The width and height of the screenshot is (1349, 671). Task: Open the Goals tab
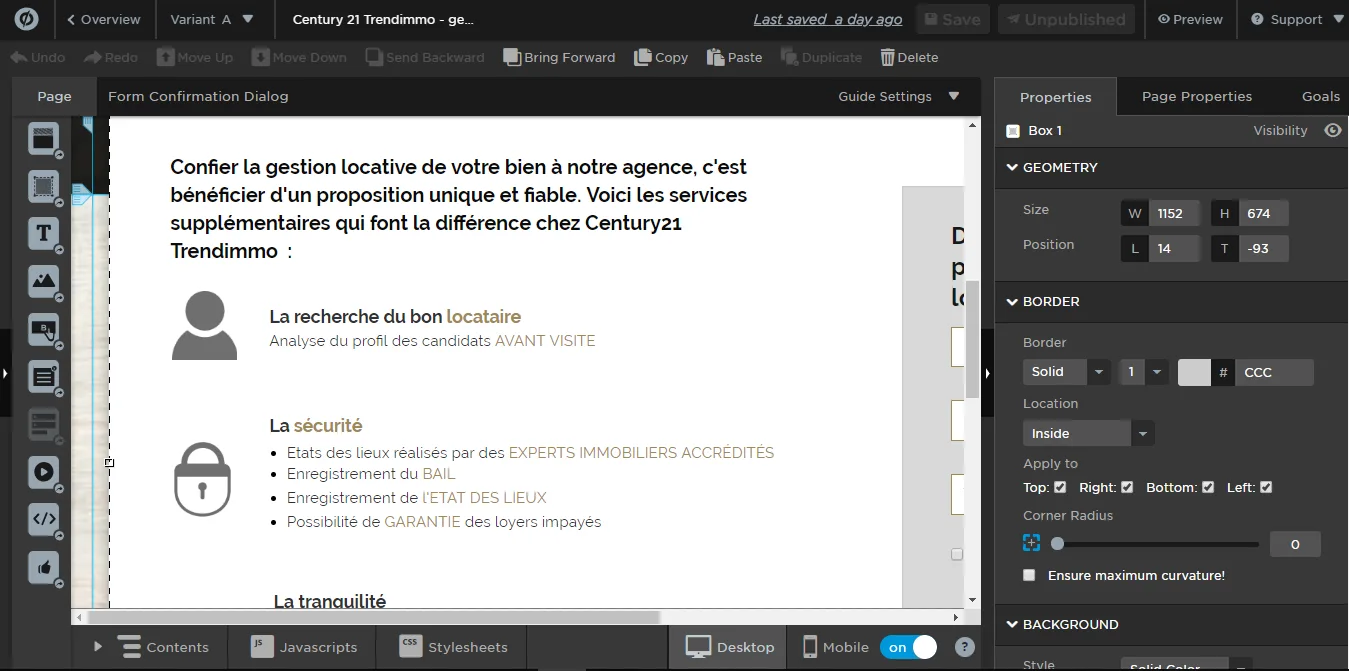tap(1320, 96)
